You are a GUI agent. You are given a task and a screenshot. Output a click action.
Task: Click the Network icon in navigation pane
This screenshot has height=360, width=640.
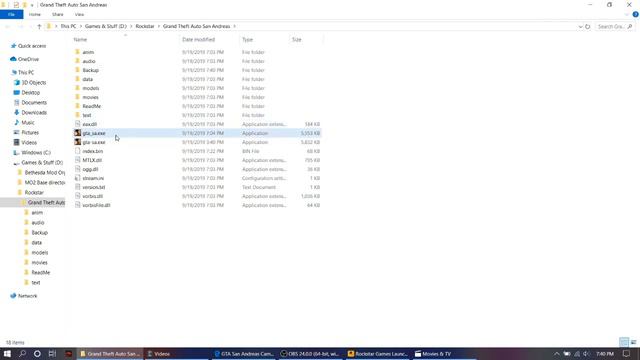(x=13, y=296)
